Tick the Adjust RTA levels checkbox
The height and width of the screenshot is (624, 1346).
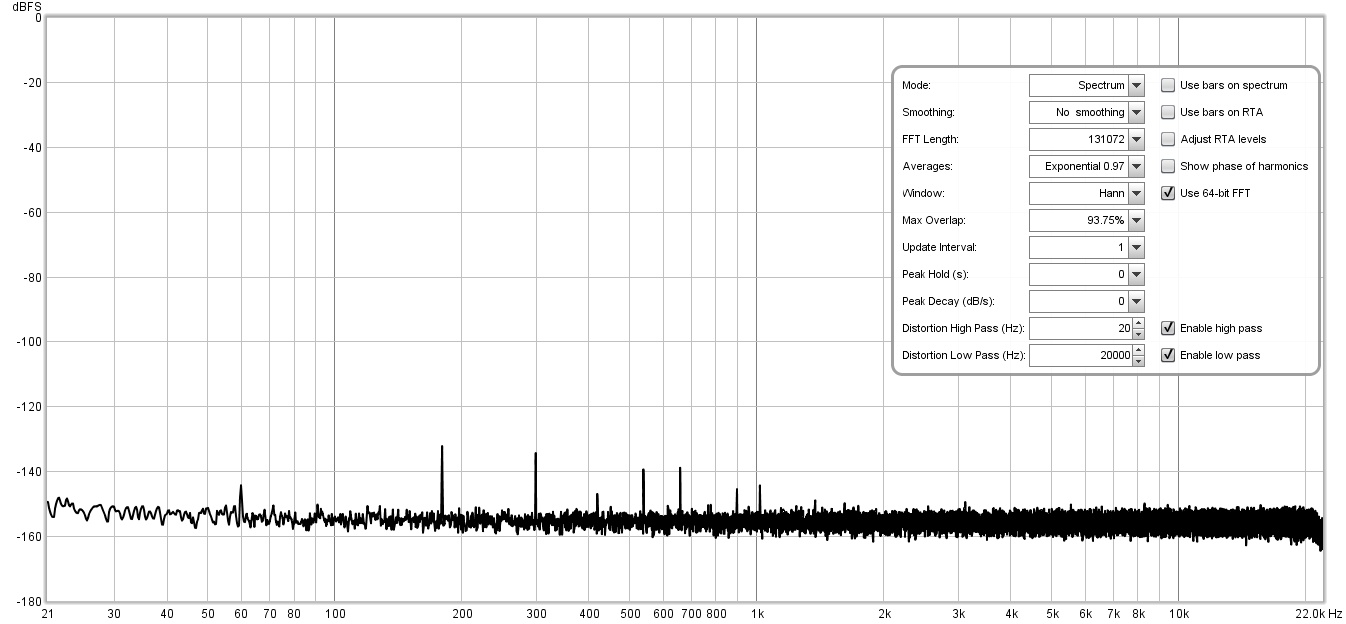pyautogui.click(x=1167, y=140)
